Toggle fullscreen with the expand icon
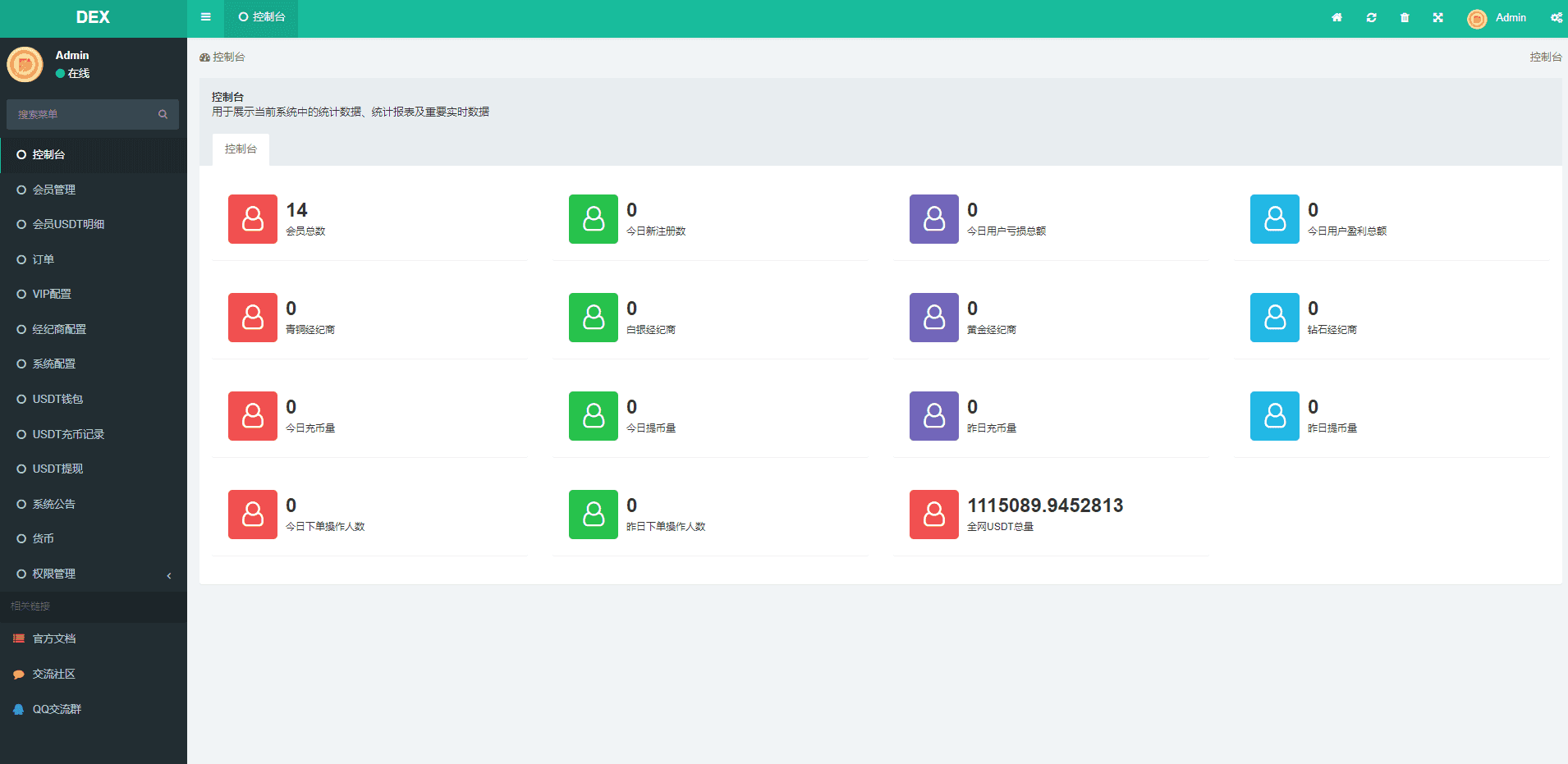The image size is (1568, 764). point(1437,17)
